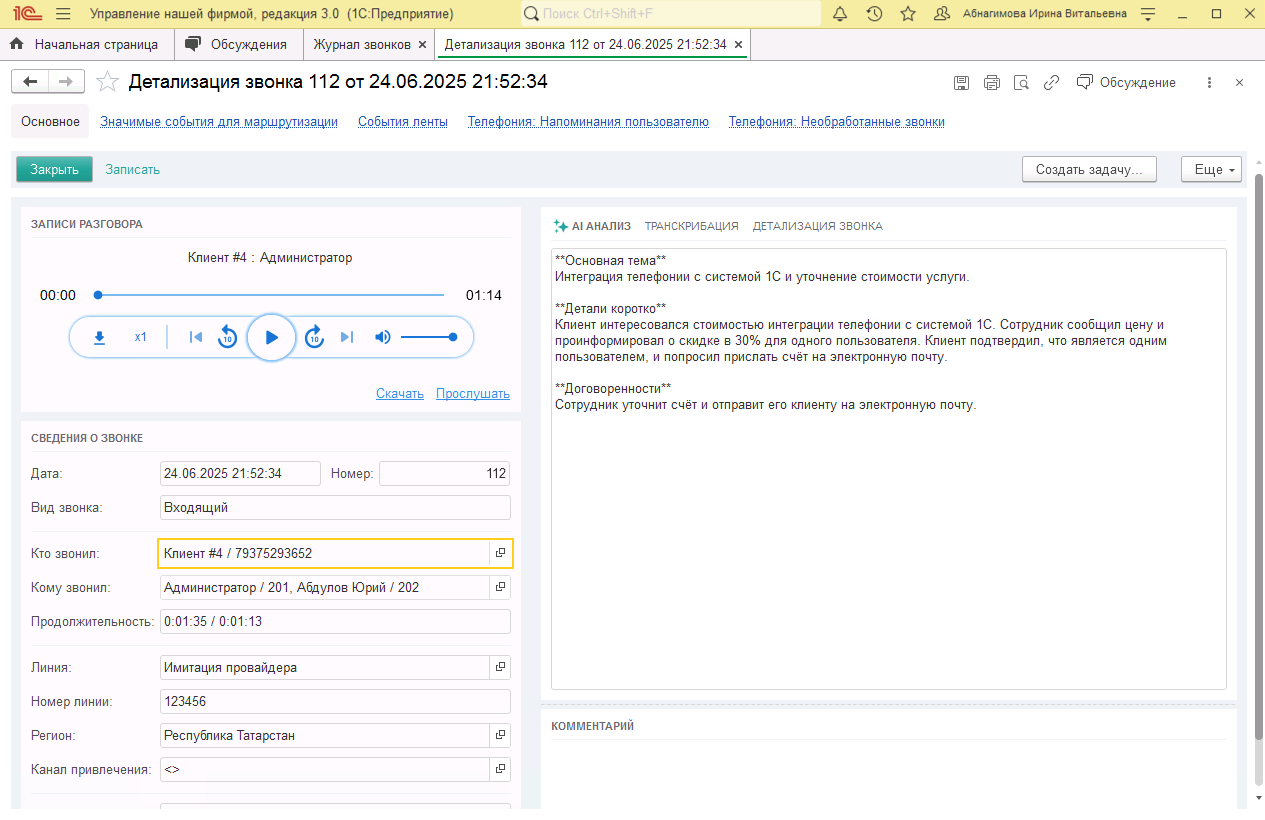Screen dimensions: 1265x820
Task: Expand the Еще dropdown menu
Action: 1210,169
